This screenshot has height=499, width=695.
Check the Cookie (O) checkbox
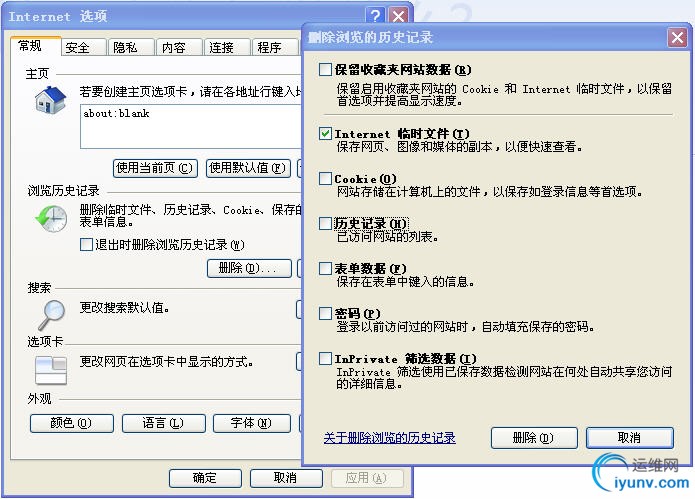click(325, 179)
